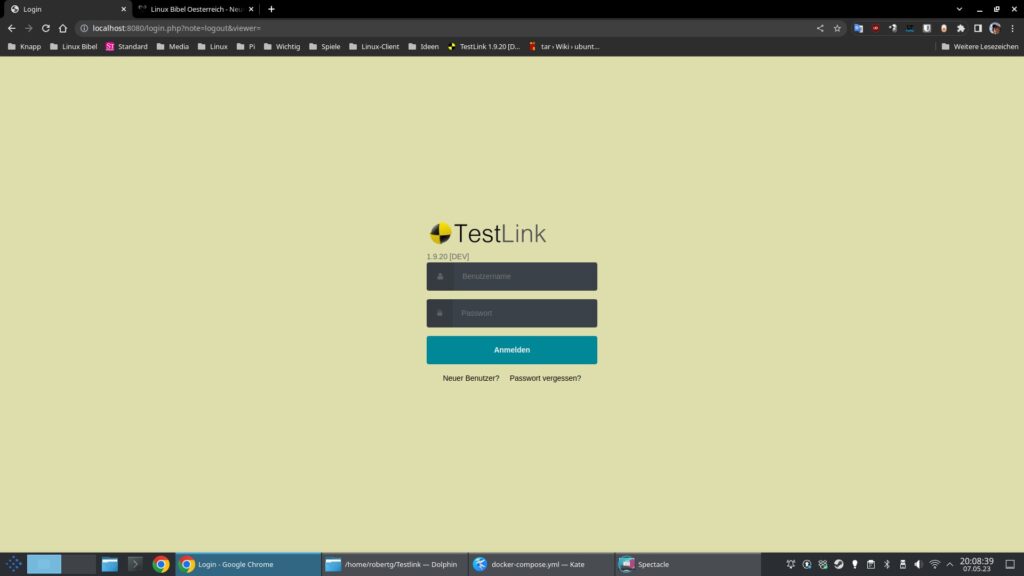
Task: Open the browser home page
Action: [63, 28]
